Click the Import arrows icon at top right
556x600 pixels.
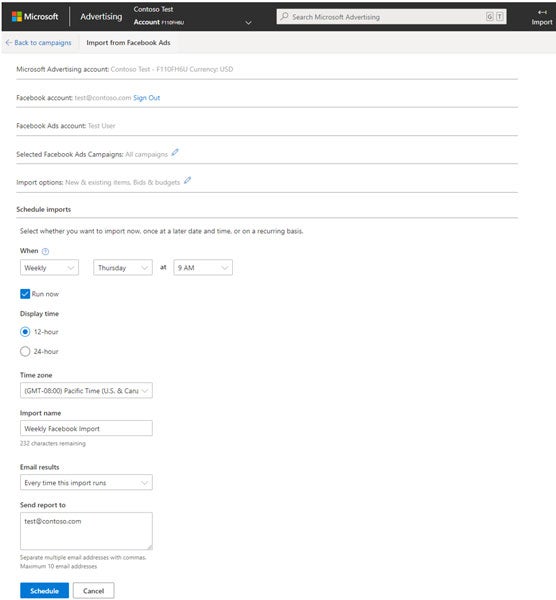click(542, 12)
